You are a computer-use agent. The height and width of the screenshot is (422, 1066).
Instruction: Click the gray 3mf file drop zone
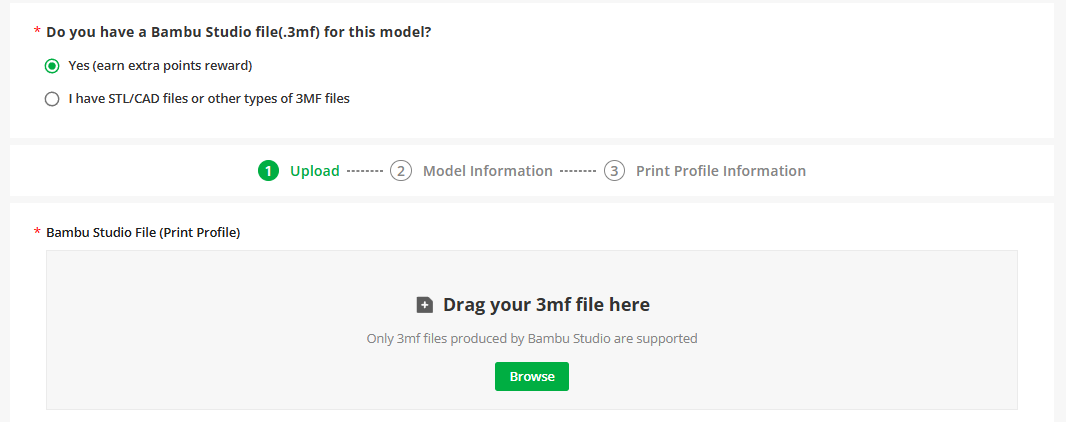point(532,330)
